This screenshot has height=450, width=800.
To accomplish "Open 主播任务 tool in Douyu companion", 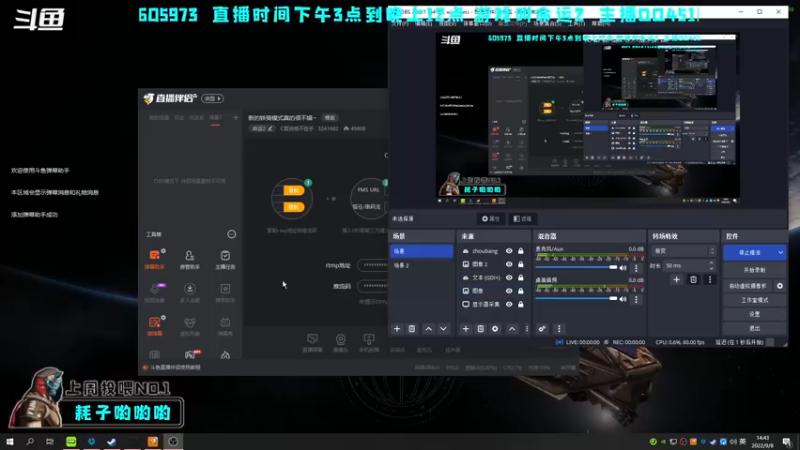I will [225, 259].
